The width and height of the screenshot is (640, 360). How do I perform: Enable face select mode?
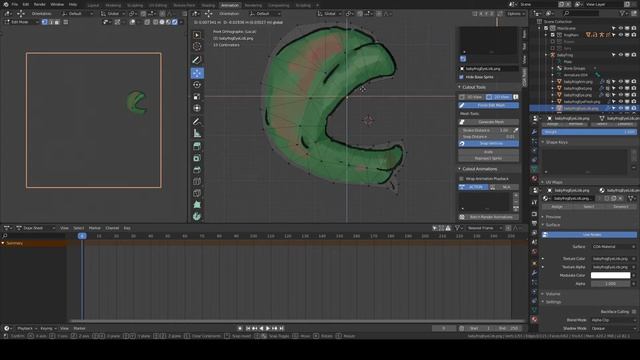click(x=57, y=22)
